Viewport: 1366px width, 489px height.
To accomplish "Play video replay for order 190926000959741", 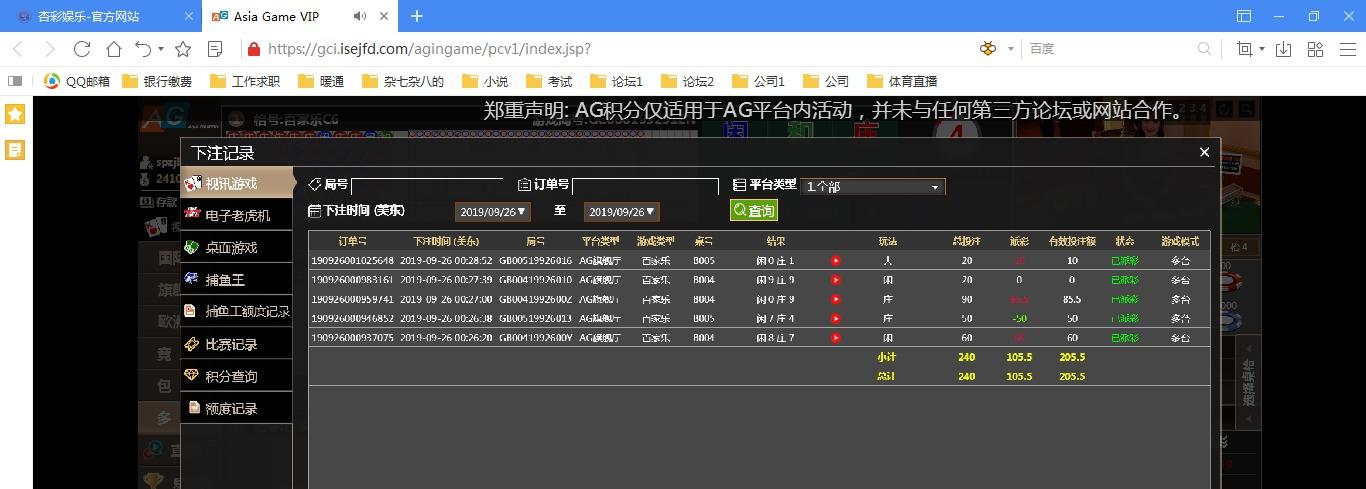I will pos(836,299).
